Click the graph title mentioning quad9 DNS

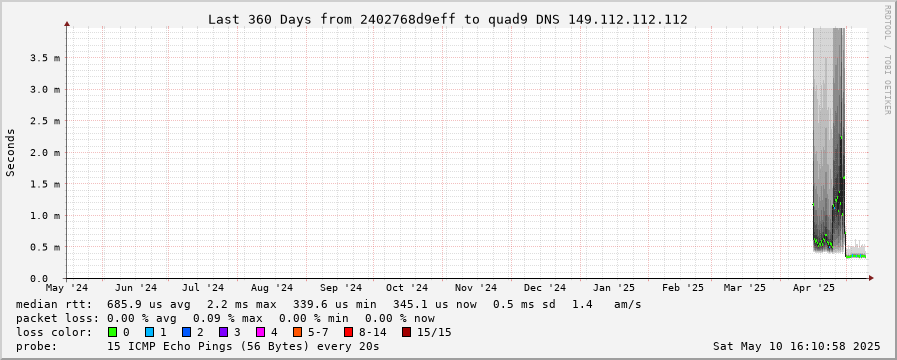(x=447, y=19)
